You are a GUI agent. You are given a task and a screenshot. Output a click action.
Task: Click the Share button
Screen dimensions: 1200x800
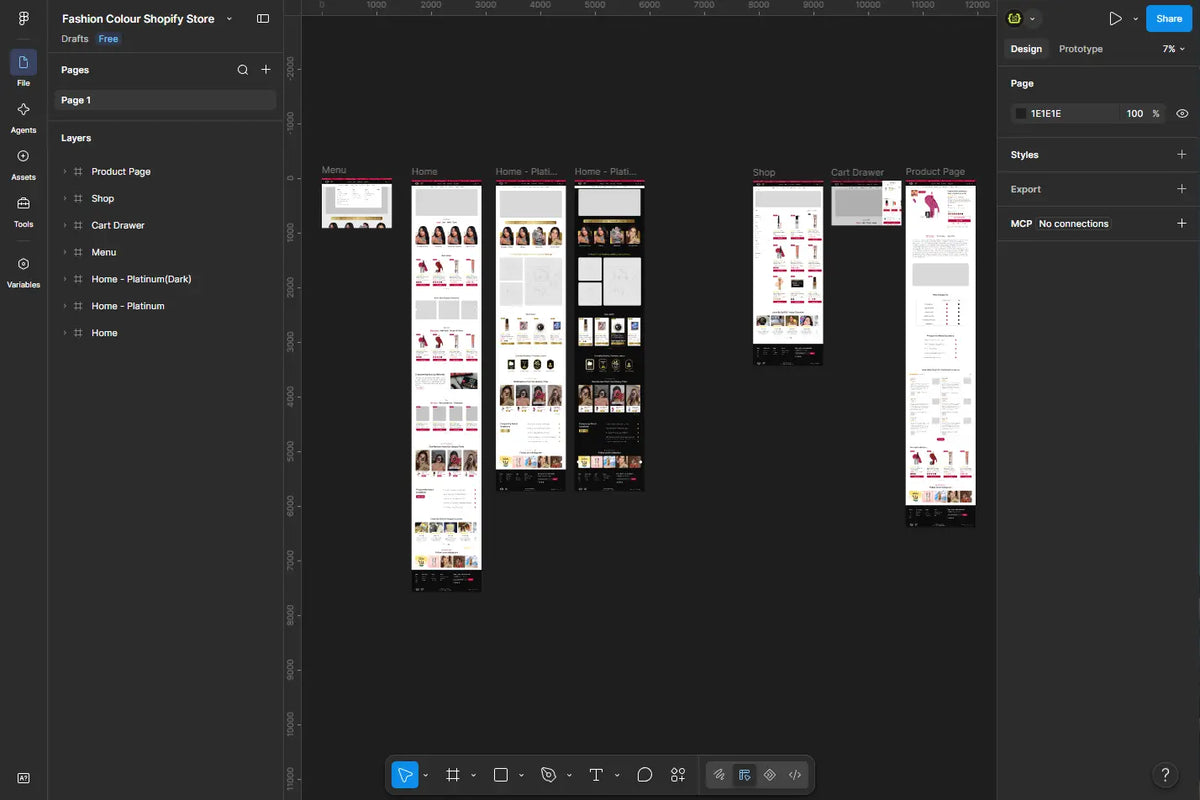click(1169, 19)
